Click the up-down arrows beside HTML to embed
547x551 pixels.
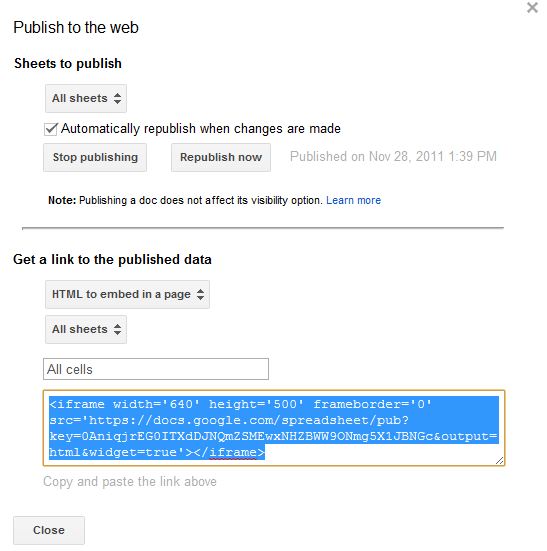point(200,294)
